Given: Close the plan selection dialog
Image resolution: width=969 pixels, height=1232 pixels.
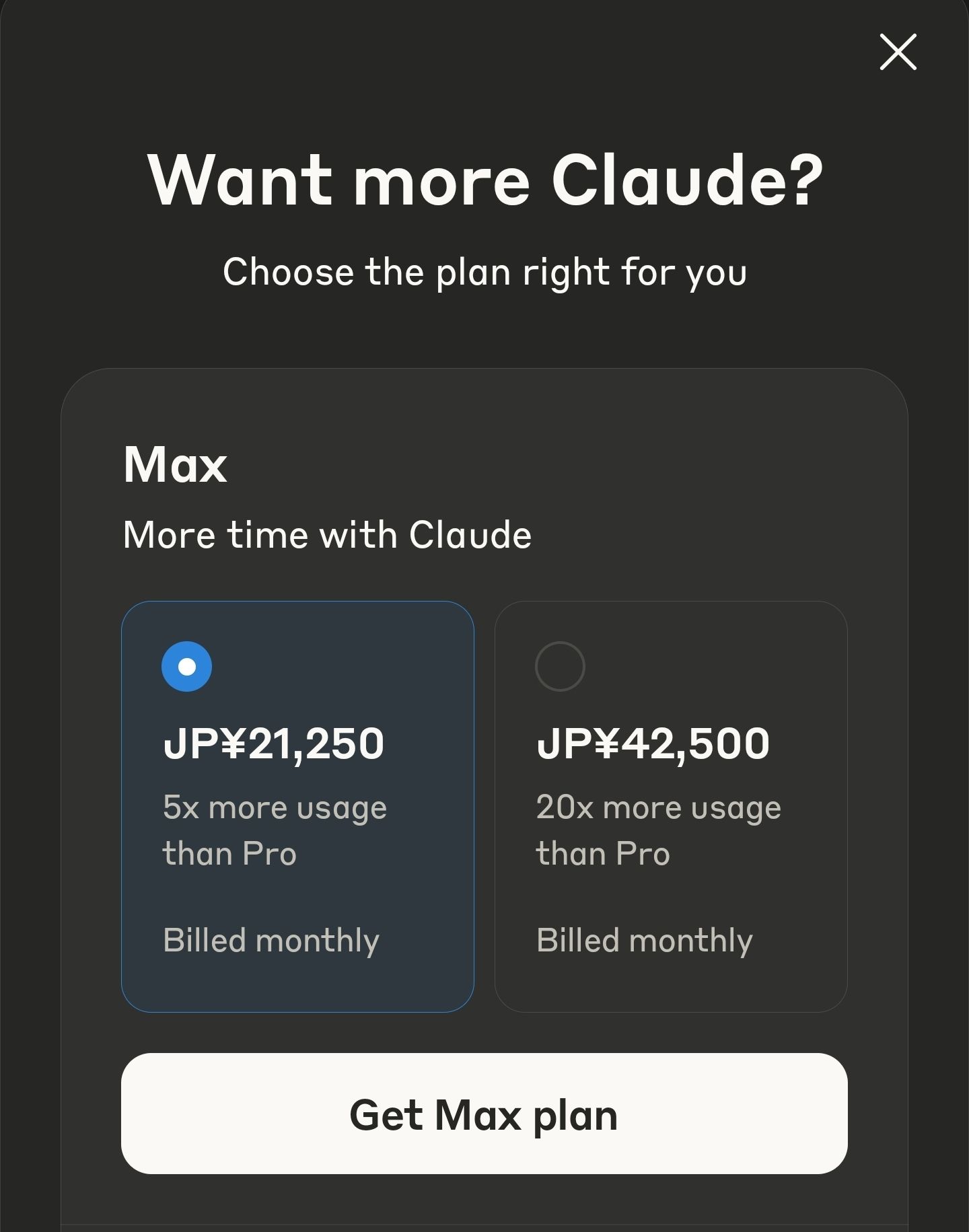Looking at the screenshot, I should tap(898, 52).
